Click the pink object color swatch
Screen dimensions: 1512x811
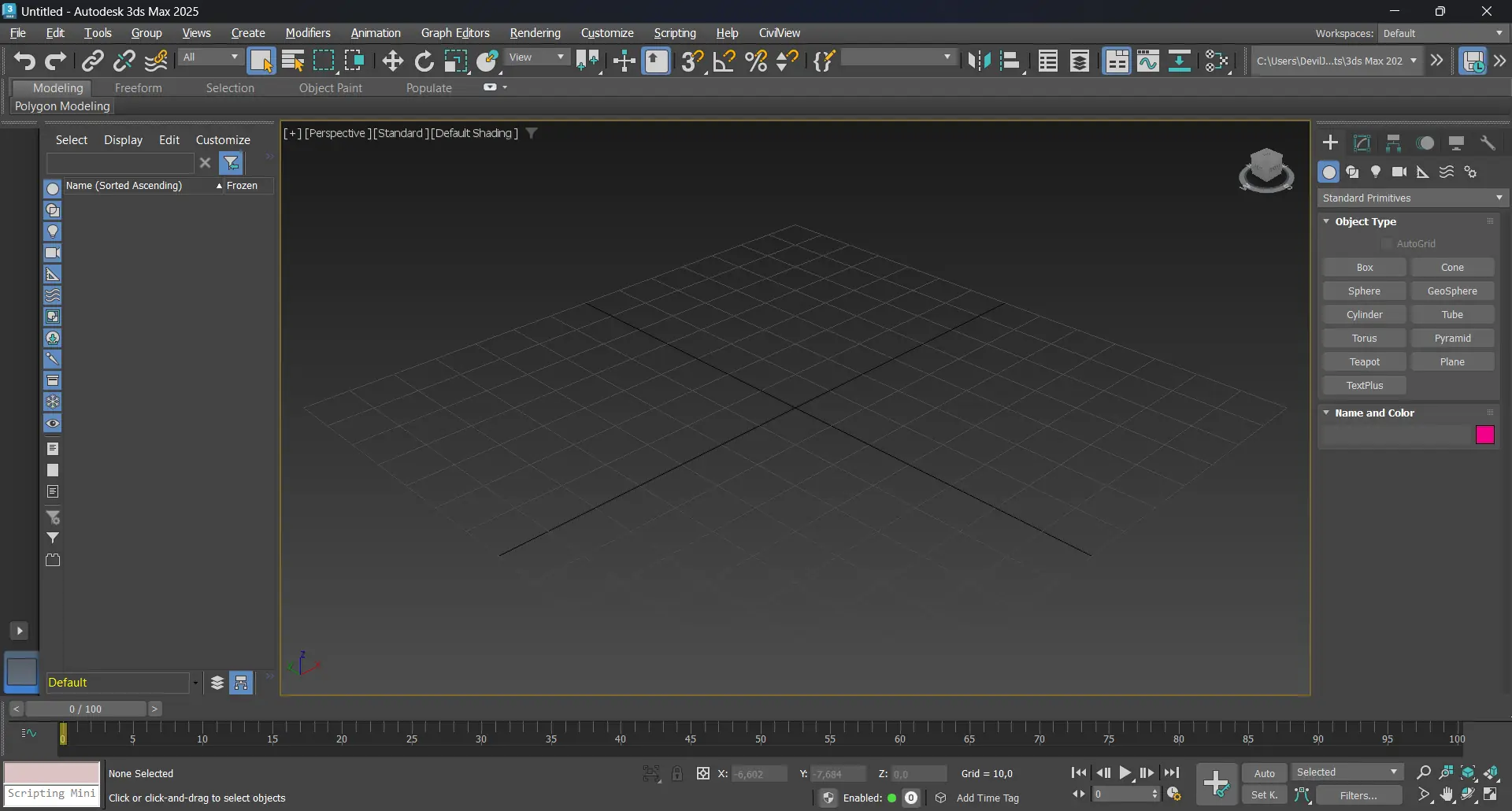[x=1484, y=435]
